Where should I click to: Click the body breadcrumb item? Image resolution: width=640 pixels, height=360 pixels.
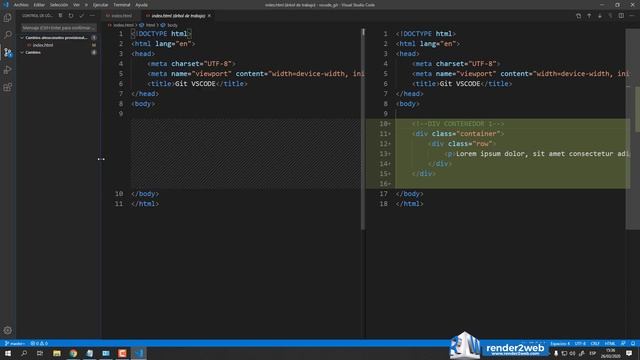click(172, 25)
